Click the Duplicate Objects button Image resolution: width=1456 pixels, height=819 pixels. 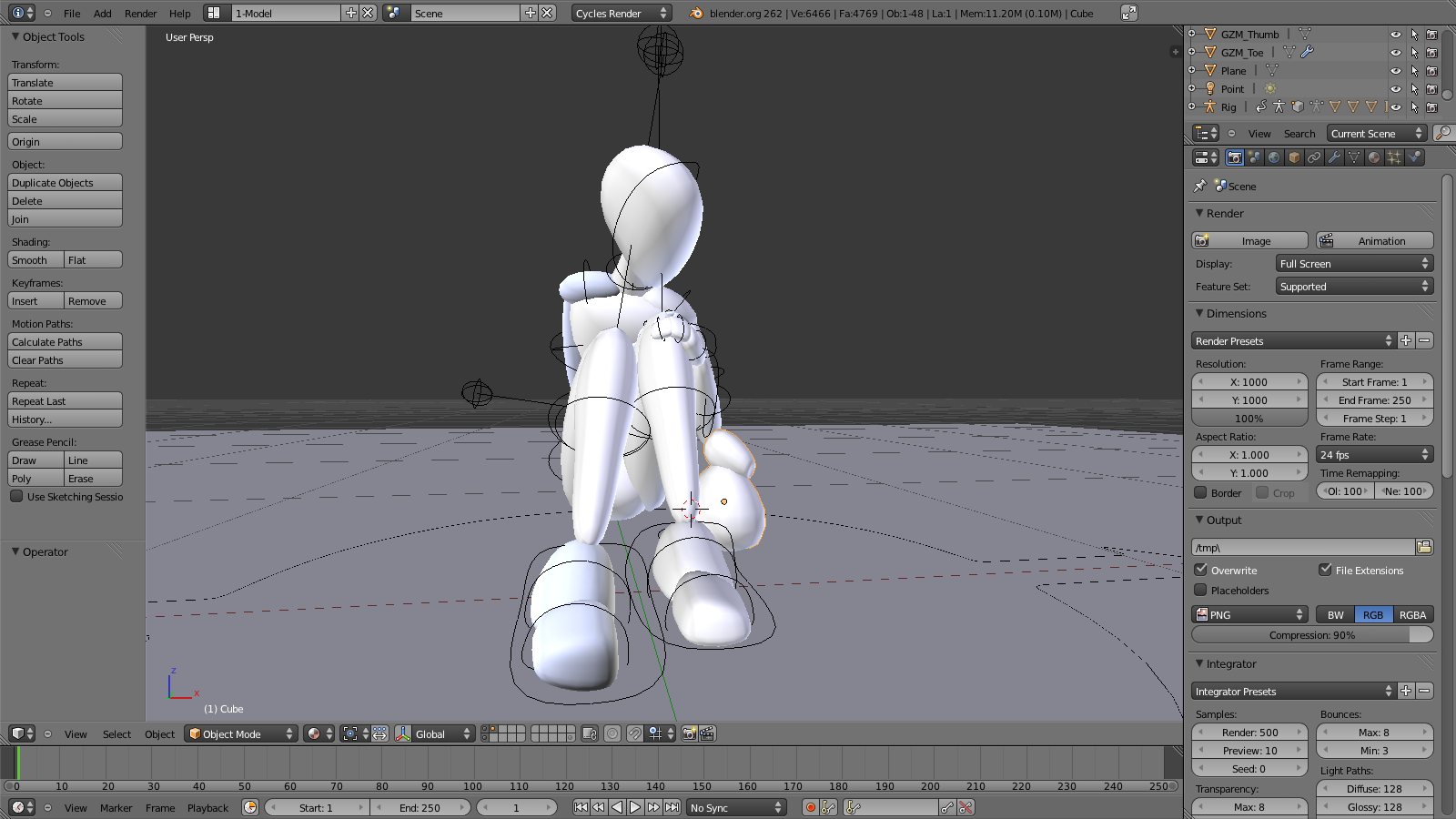(65, 183)
